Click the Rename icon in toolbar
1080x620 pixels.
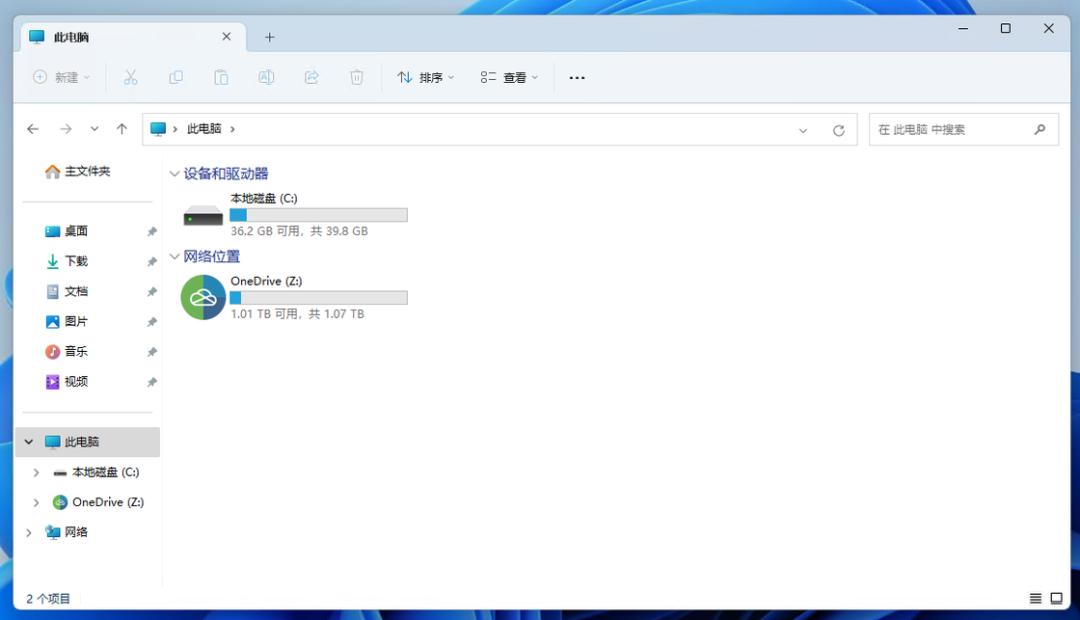click(267, 77)
